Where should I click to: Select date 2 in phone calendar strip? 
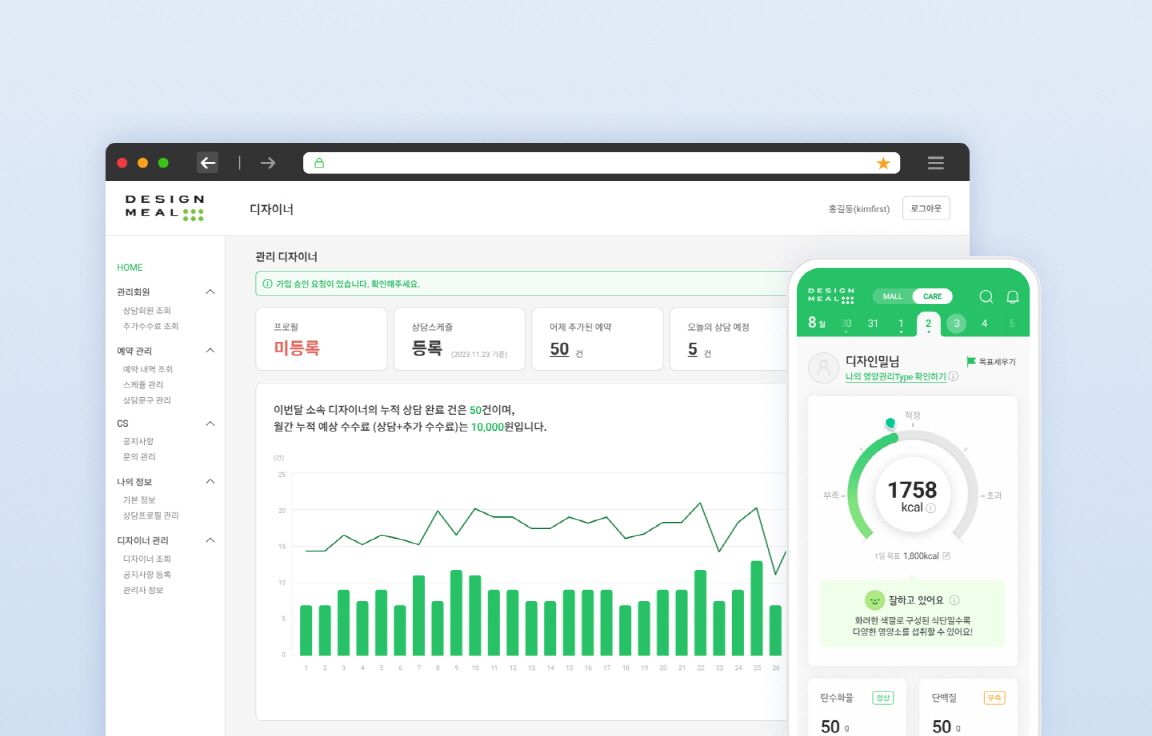coord(928,324)
